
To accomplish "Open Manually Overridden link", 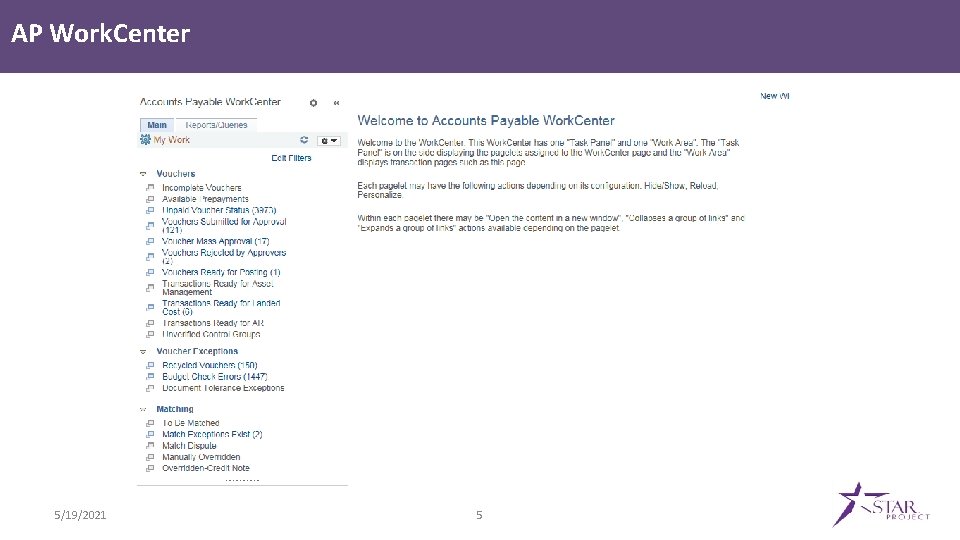I will [201, 457].
